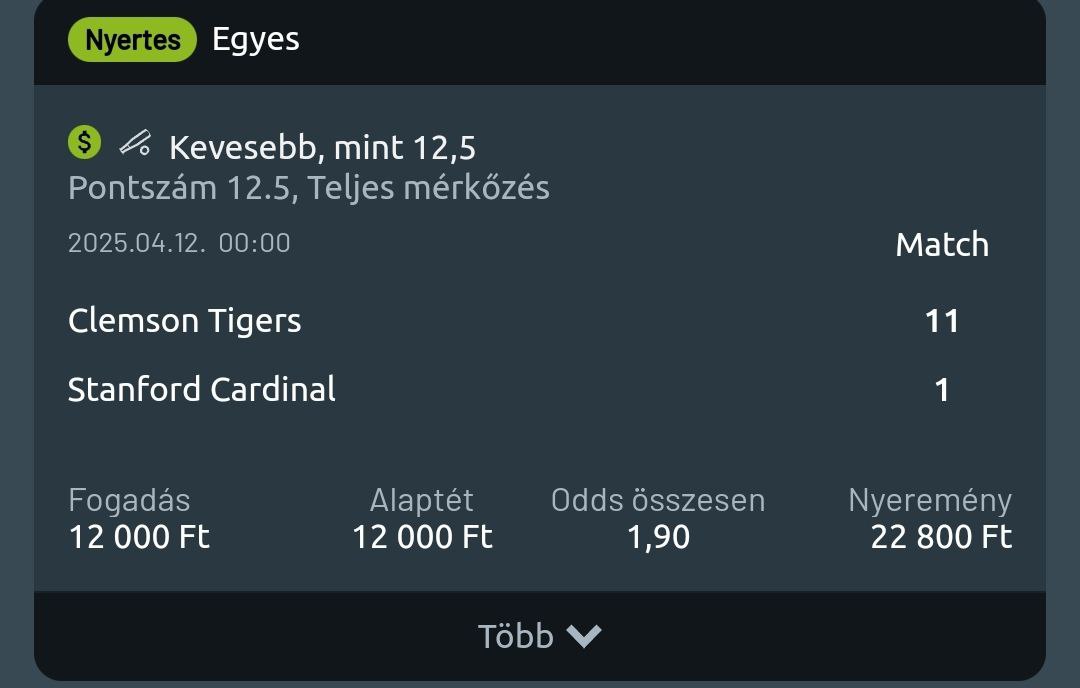Screen dimensions: 1080x688
Task: Expand details with the Több chevron arrow
Action: [x=584, y=636]
